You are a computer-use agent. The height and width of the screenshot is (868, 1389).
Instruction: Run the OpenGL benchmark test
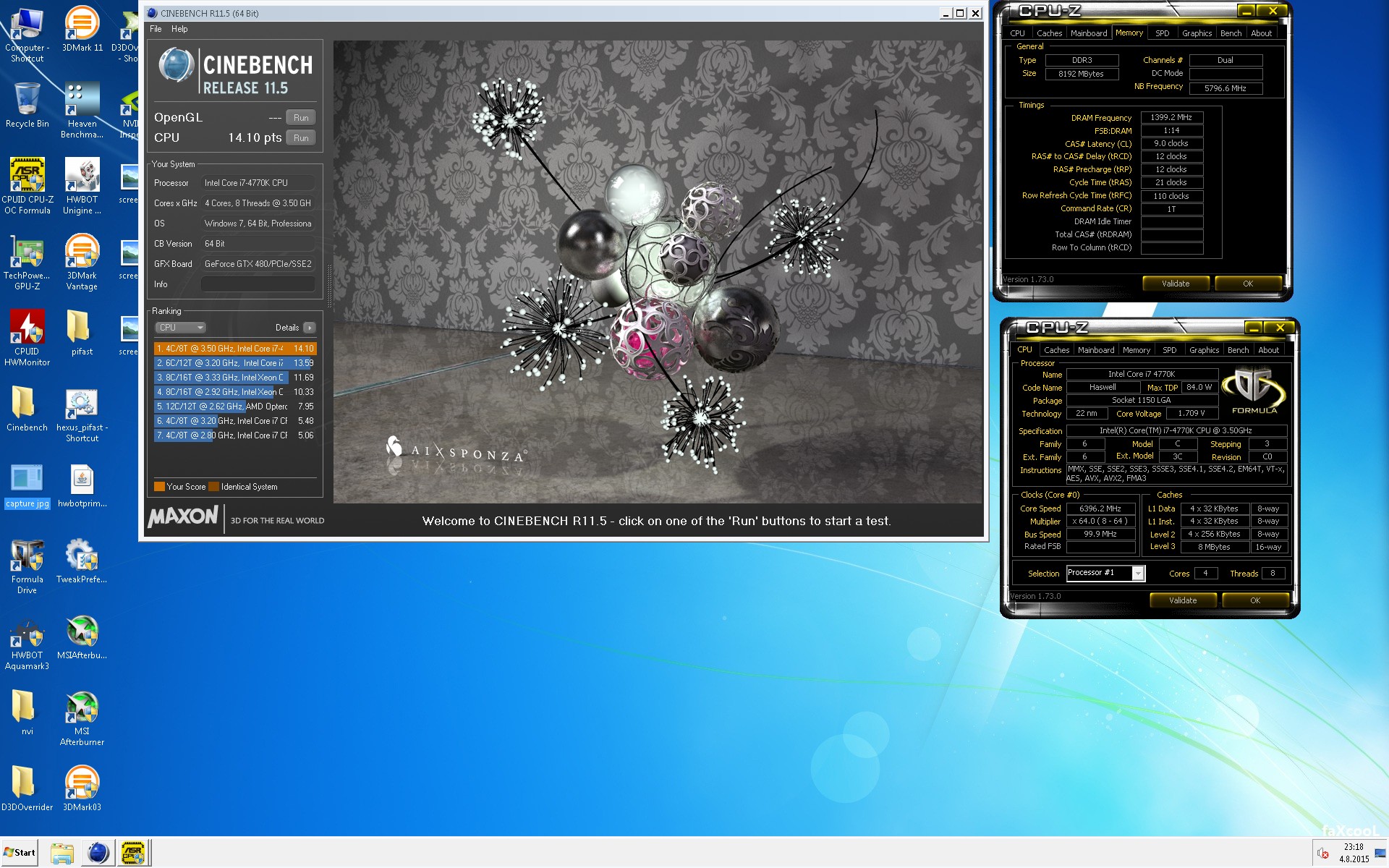(x=301, y=118)
